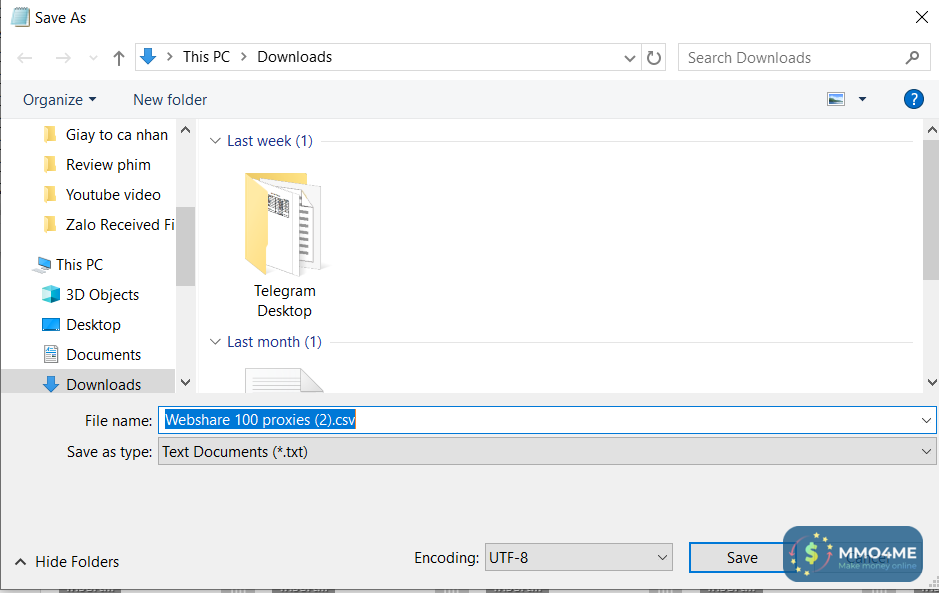The image size is (939, 593).
Task: Open the view options dropdown arrow
Action: pyautogui.click(x=862, y=99)
